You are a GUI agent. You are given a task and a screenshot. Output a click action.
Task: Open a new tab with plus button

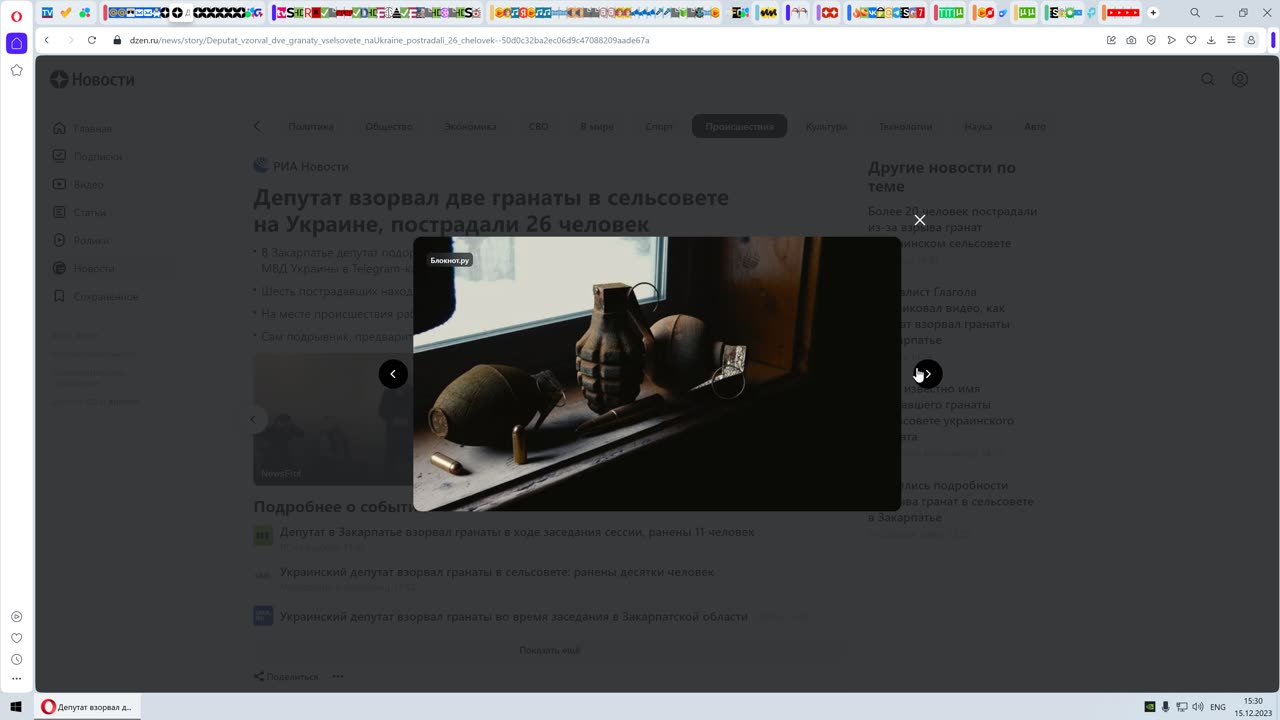tap(1153, 13)
